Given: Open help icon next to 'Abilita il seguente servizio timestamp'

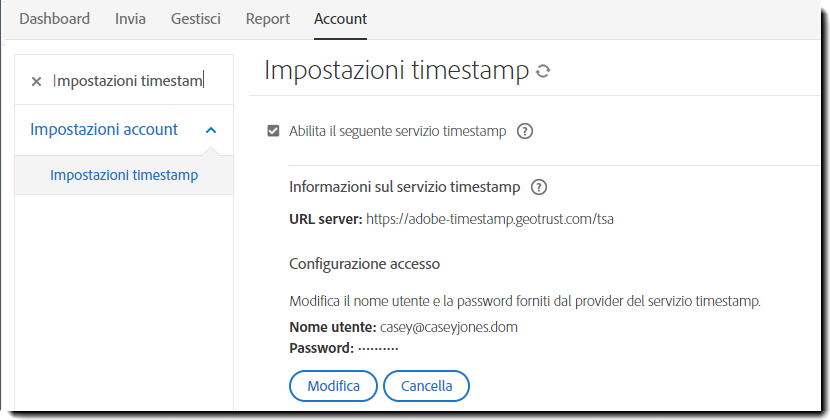Looking at the screenshot, I should click(x=525, y=131).
